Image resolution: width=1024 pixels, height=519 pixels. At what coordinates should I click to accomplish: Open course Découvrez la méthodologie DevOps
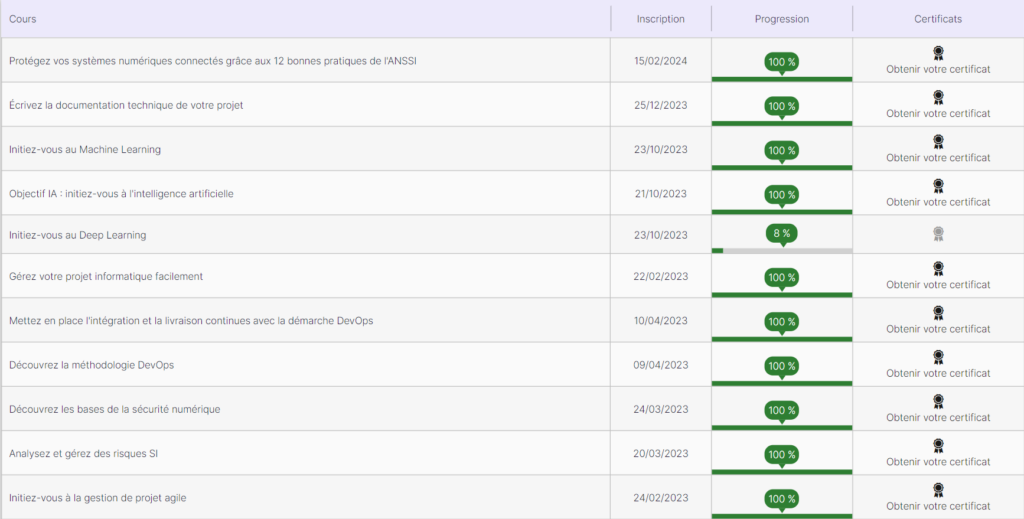(91, 366)
